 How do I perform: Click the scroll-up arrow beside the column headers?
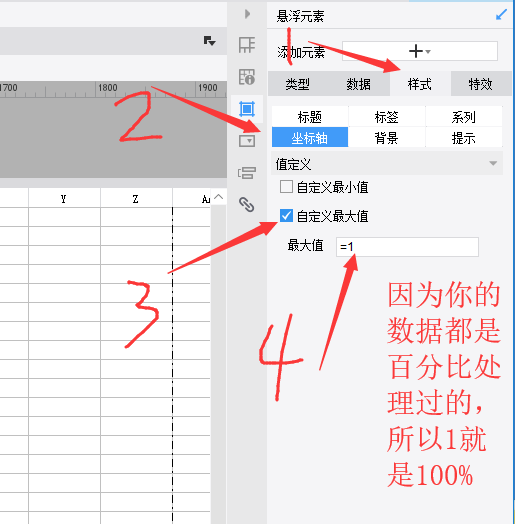[x=219, y=196]
